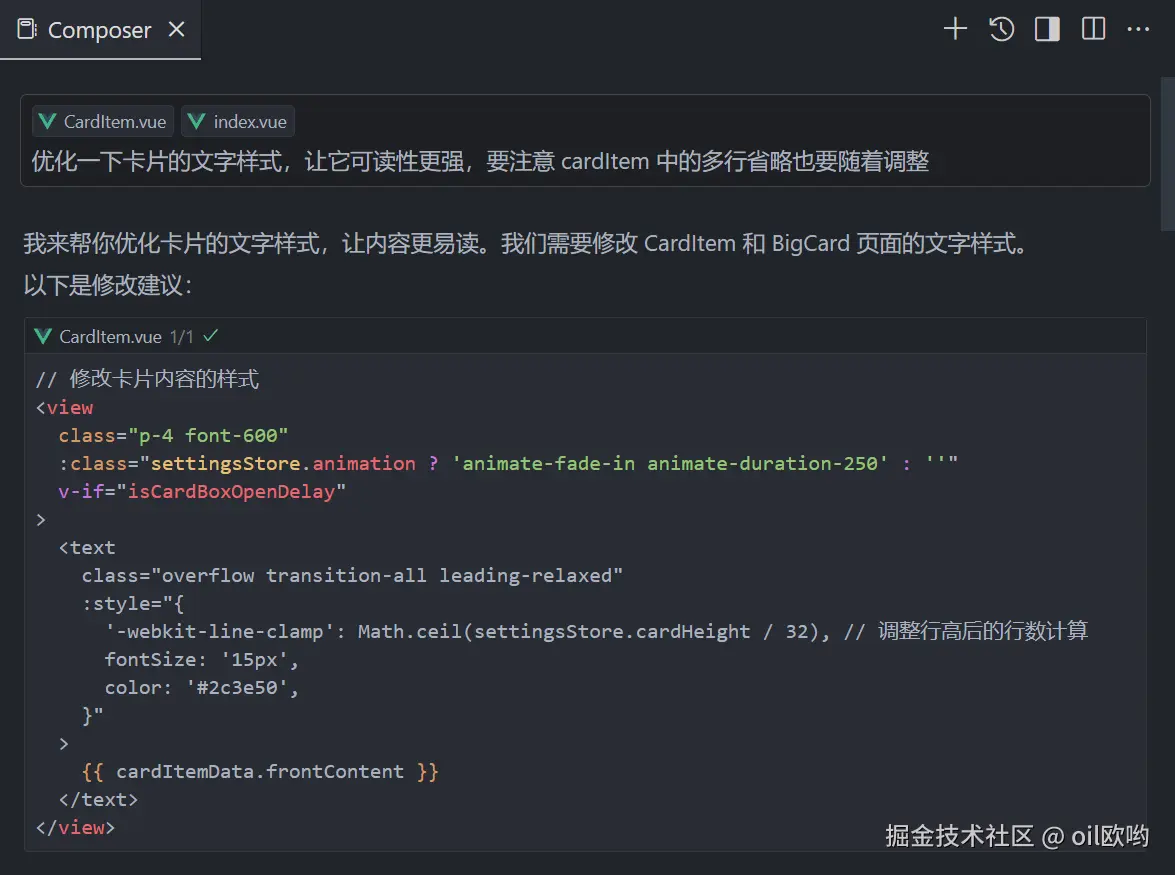Open the more actions ellipsis menu
This screenshot has width=1175, height=875.
pos(1138,29)
